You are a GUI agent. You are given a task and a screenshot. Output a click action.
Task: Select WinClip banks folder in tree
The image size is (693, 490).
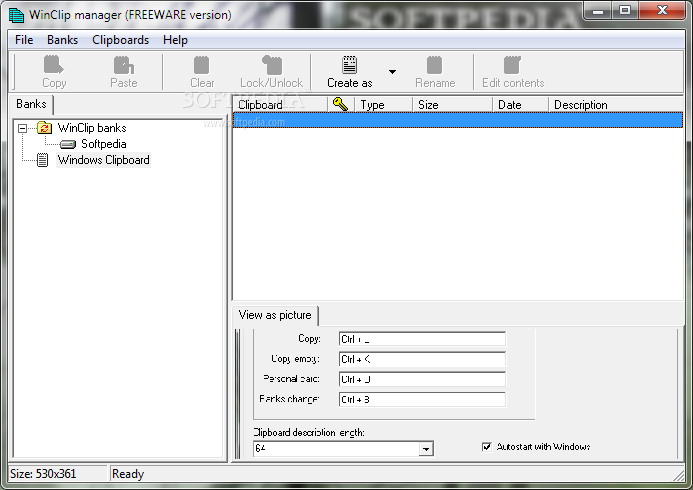click(92, 128)
